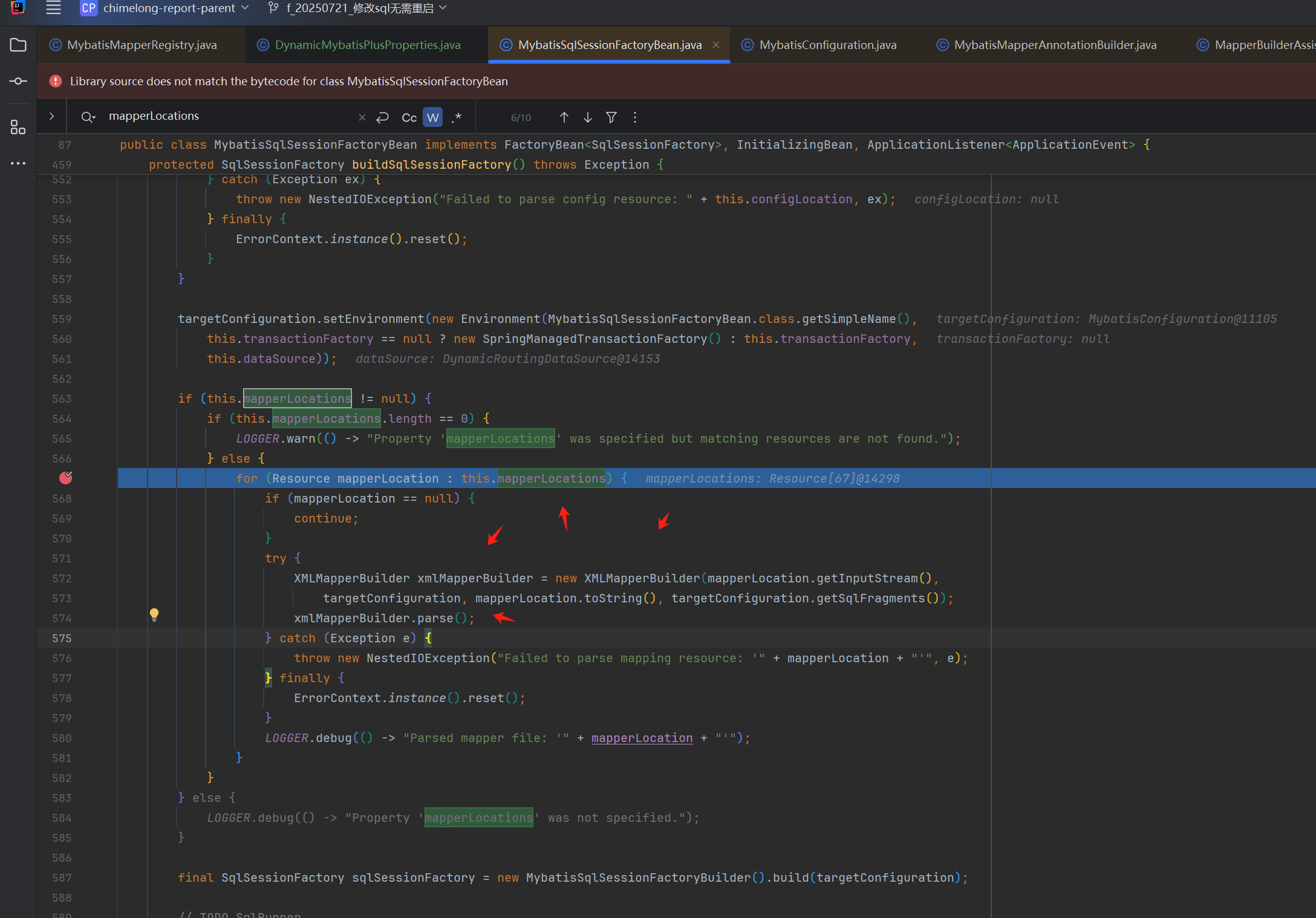Screen dimensions: 1316x918
Task: Click the More tool windows ellipsis
Action: pos(18,163)
